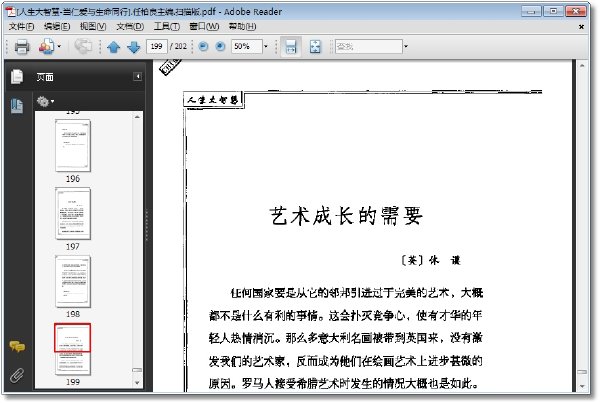This screenshot has height=404, width=600.
Task: Open the 视图(V) menu
Action: [93, 26]
